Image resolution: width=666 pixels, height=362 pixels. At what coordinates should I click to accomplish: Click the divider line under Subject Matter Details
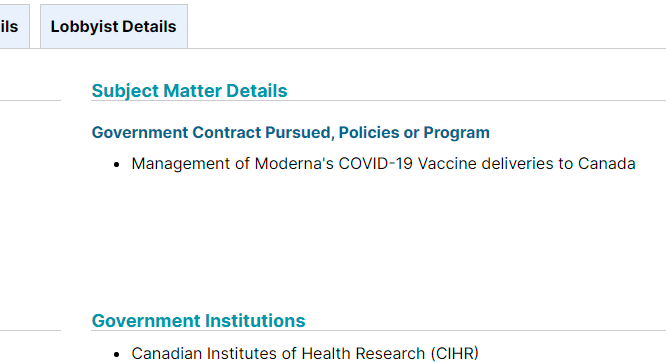click(x=378, y=101)
